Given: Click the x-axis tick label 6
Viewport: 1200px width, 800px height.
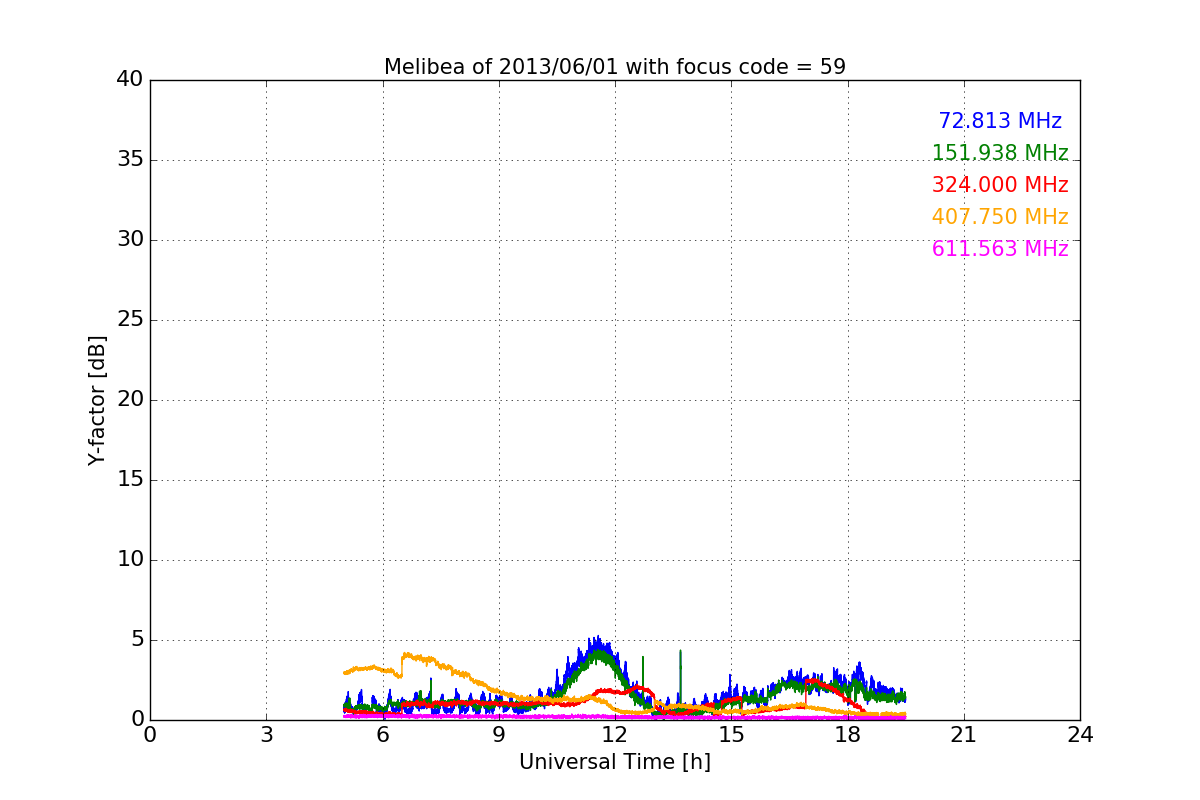Looking at the screenshot, I should tap(382, 735).
